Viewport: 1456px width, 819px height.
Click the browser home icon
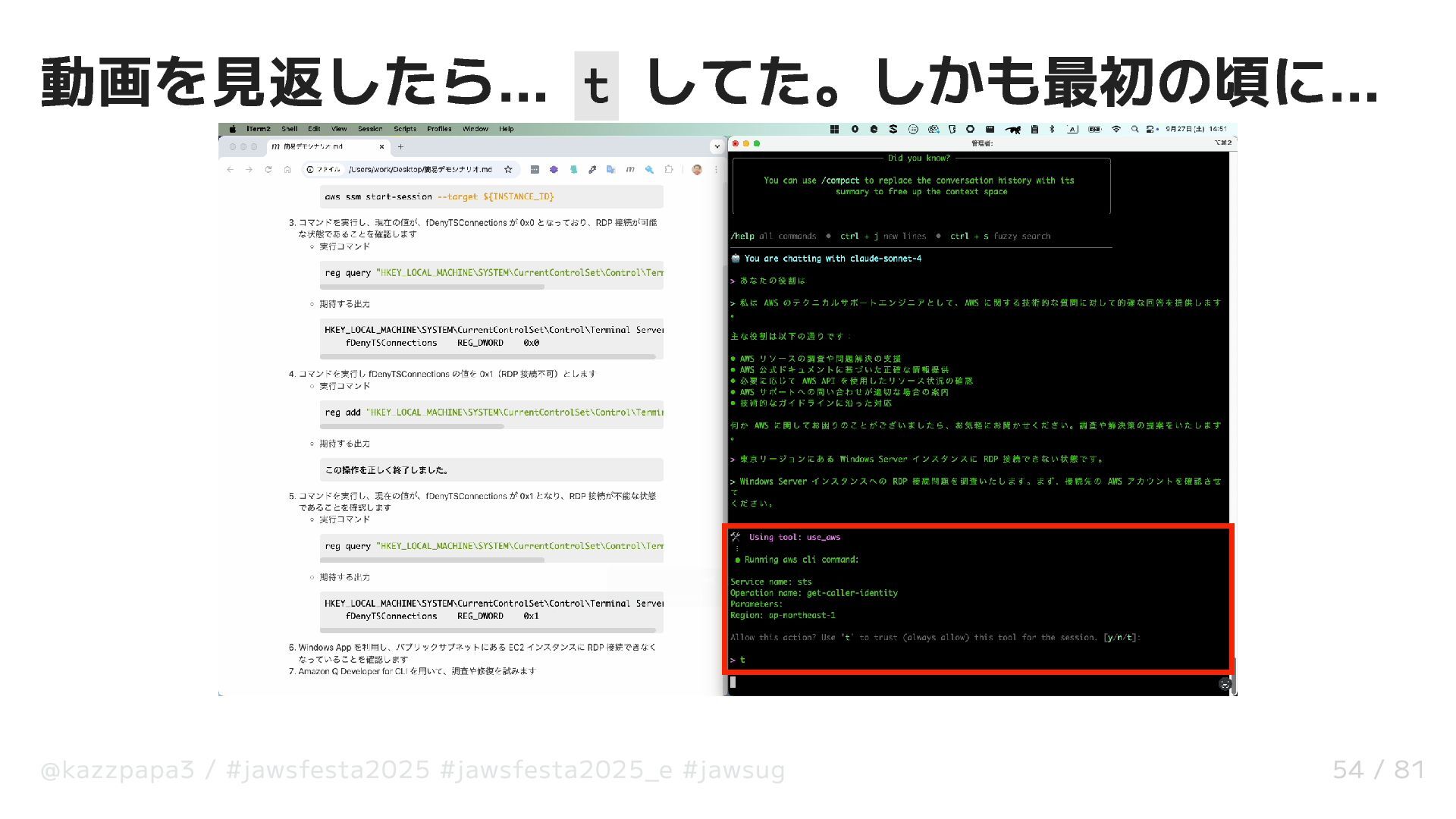pos(287,170)
